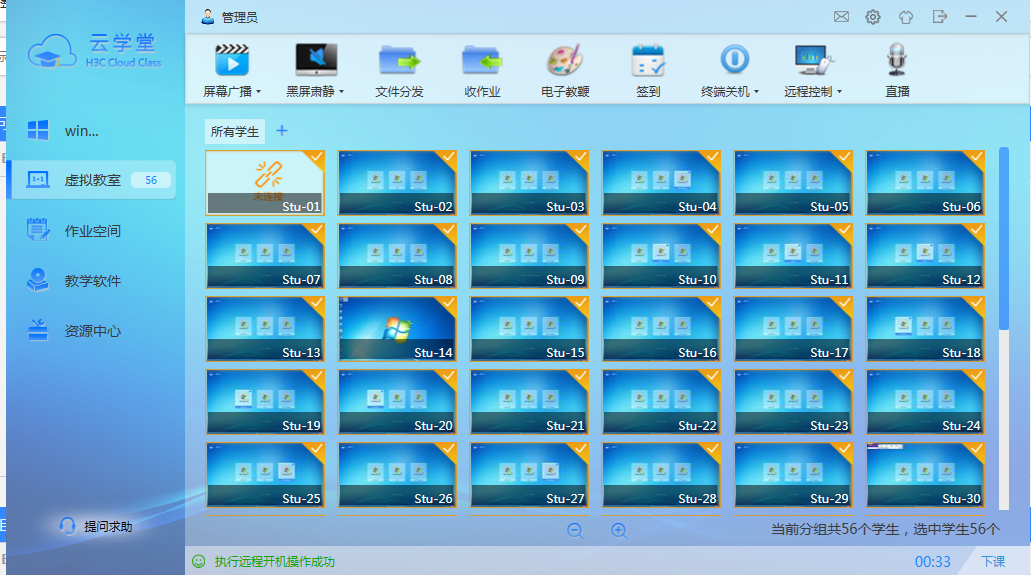This screenshot has width=1031, height=575.
Task: Select the Stu-03 student thumbnail
Action: 529,183
